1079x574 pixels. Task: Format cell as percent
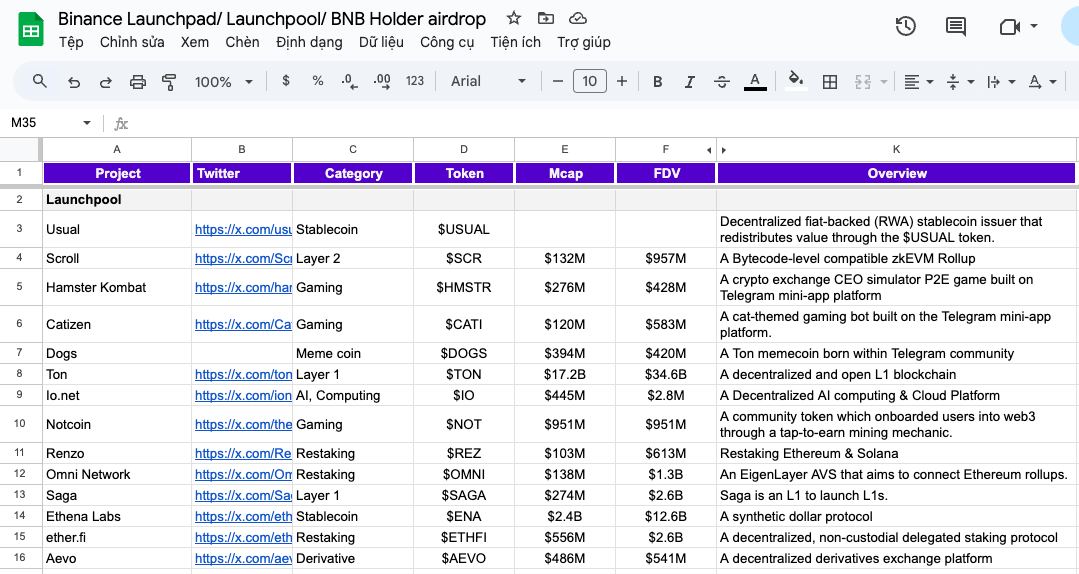(x=317, y=81)
